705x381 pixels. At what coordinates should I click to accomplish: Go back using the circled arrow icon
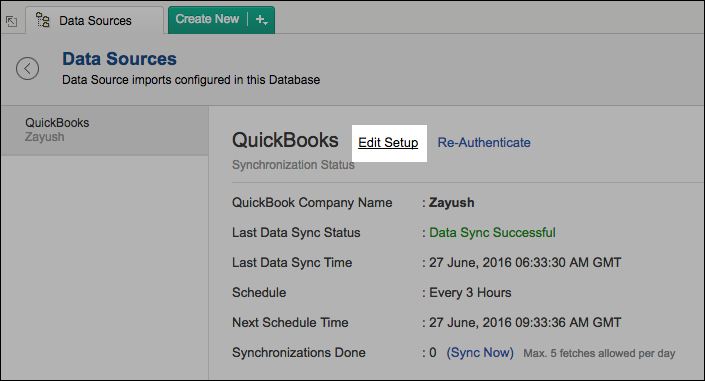(x=27, y=69)
